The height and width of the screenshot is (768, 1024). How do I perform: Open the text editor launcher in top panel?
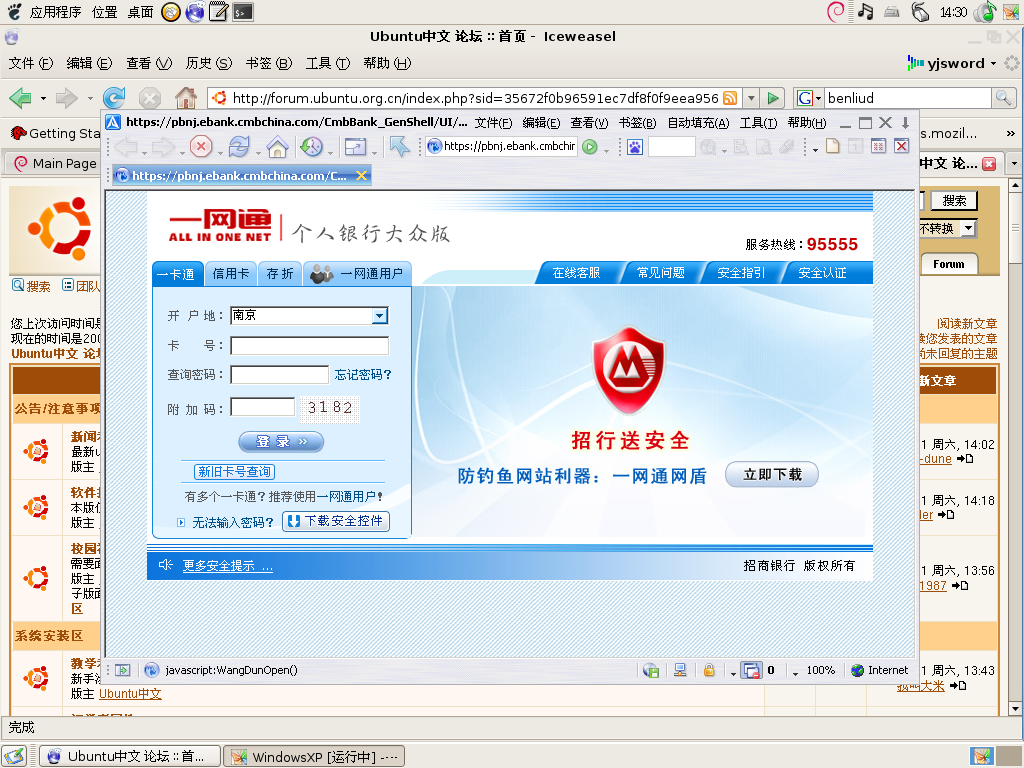click(219, 12)
